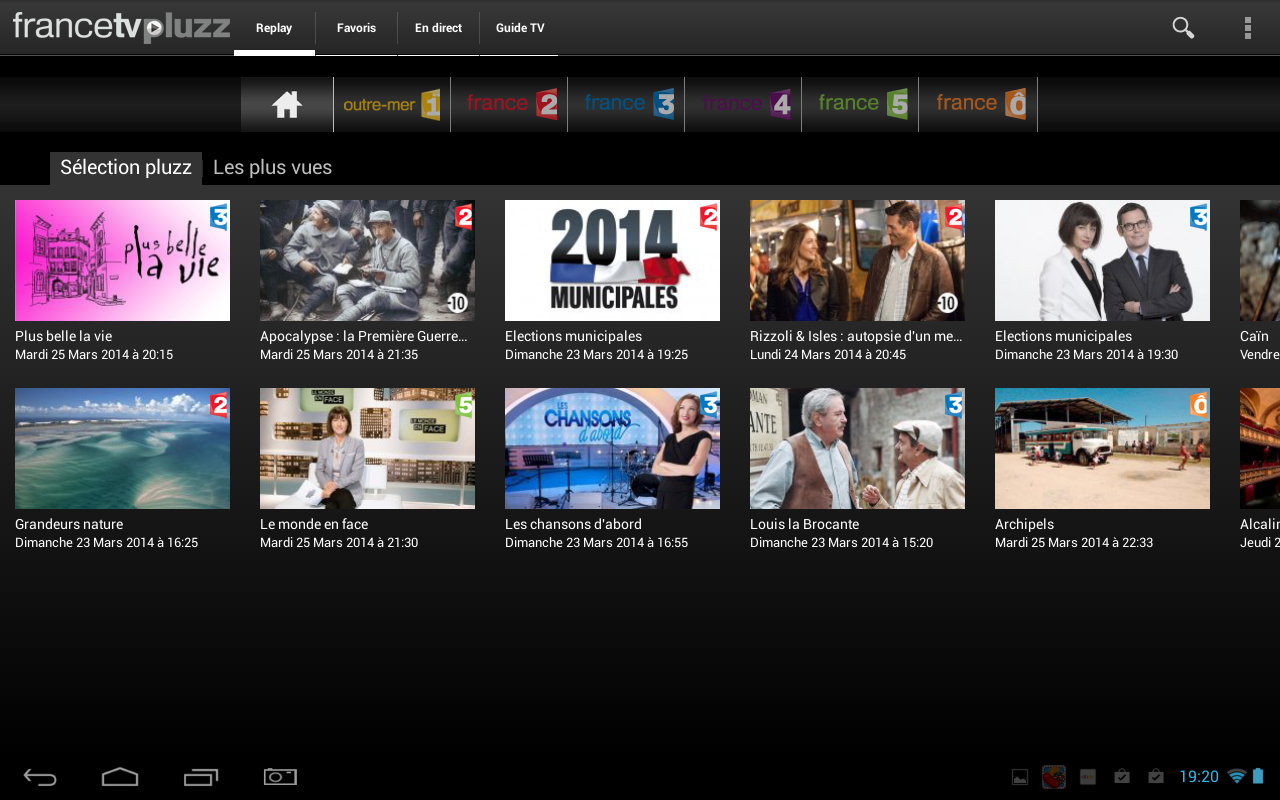This screenshot has width=1280, height=800.
Task: Open the Les chansons d'abord thumbnail
Action: pyautogui.click(x=612, y=448)
